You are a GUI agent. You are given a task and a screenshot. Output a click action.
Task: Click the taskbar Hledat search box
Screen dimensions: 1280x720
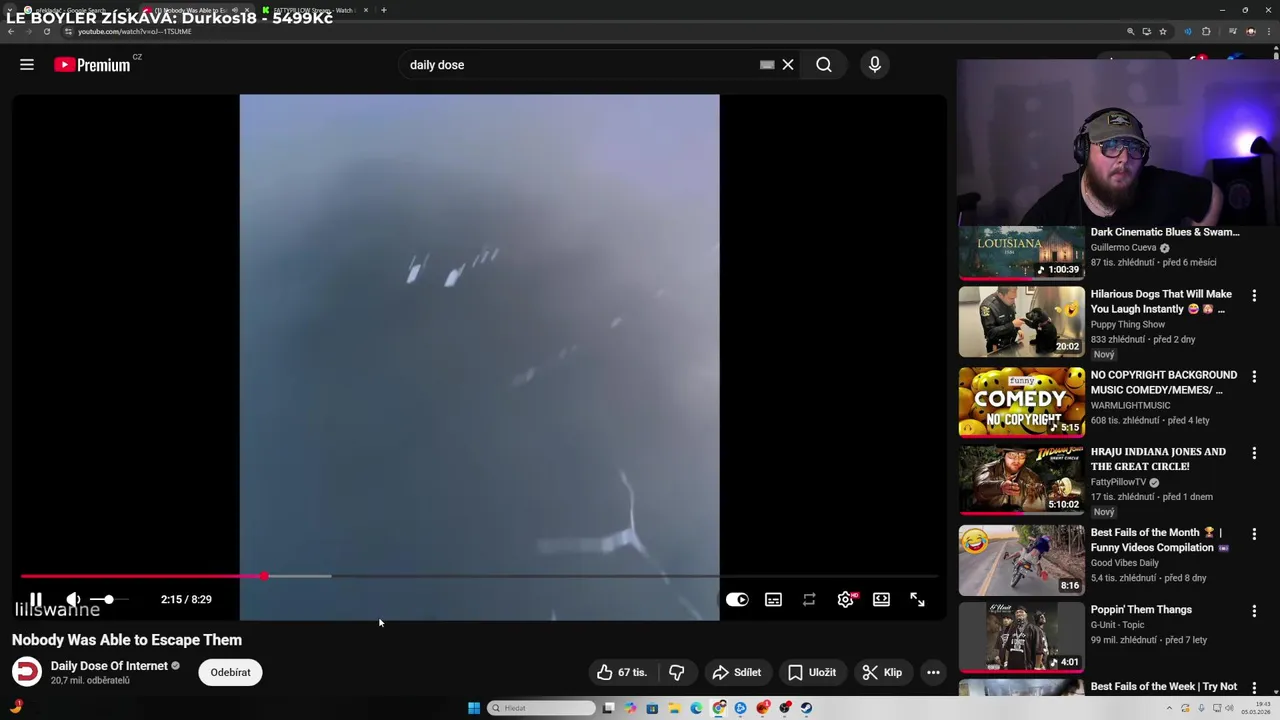tap(541, 708)
